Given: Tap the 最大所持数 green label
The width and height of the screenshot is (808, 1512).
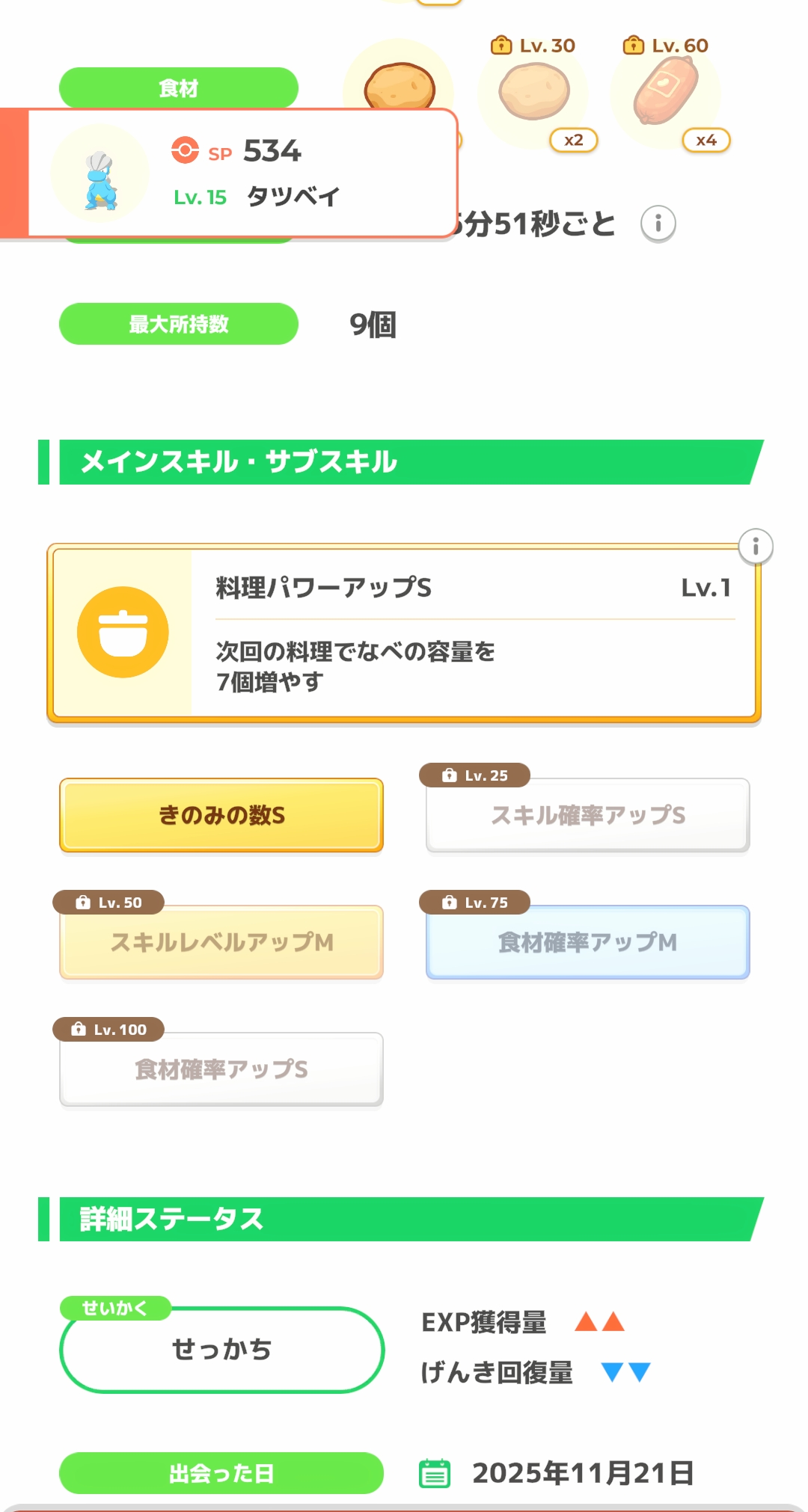Looking at the screenshot, I should click(179, 324).
